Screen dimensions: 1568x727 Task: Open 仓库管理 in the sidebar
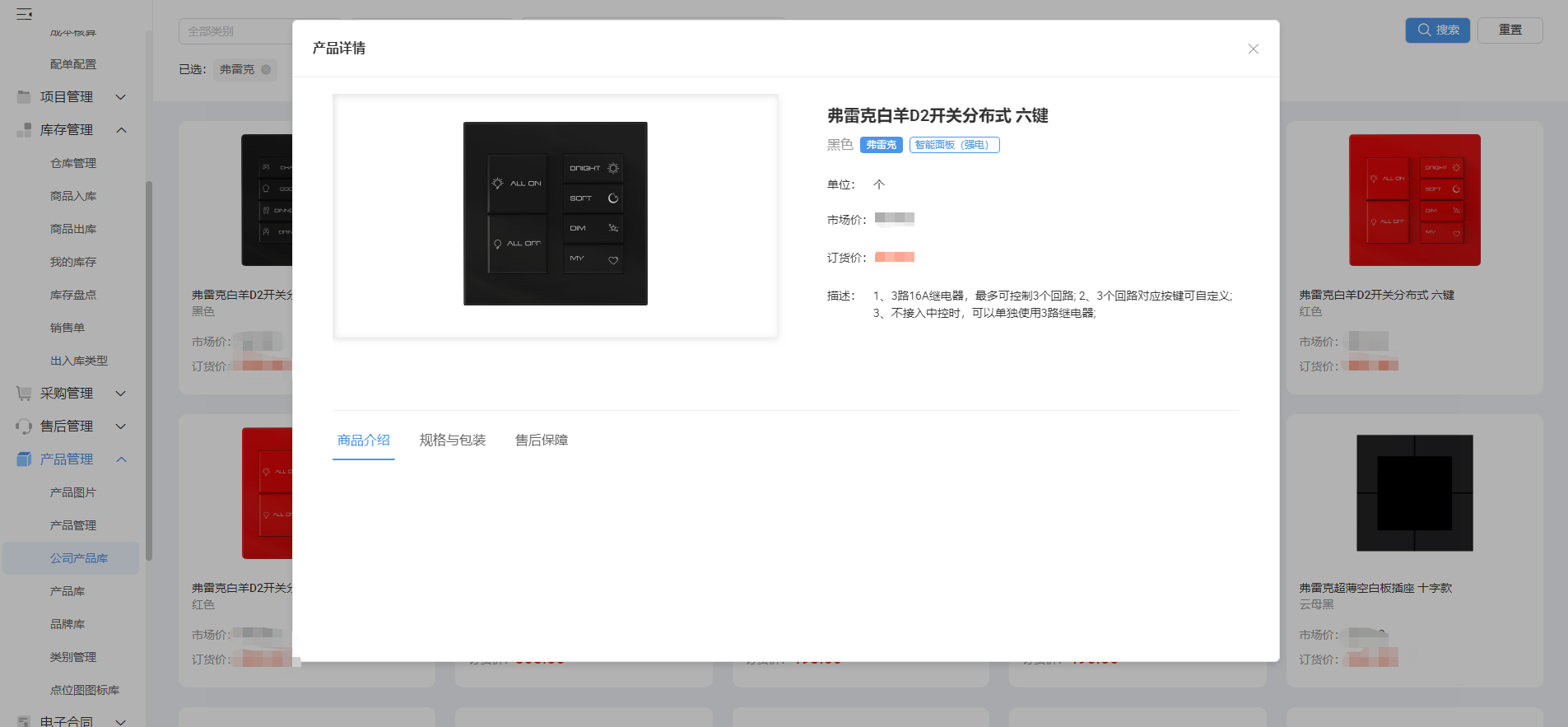click(73, 163)
